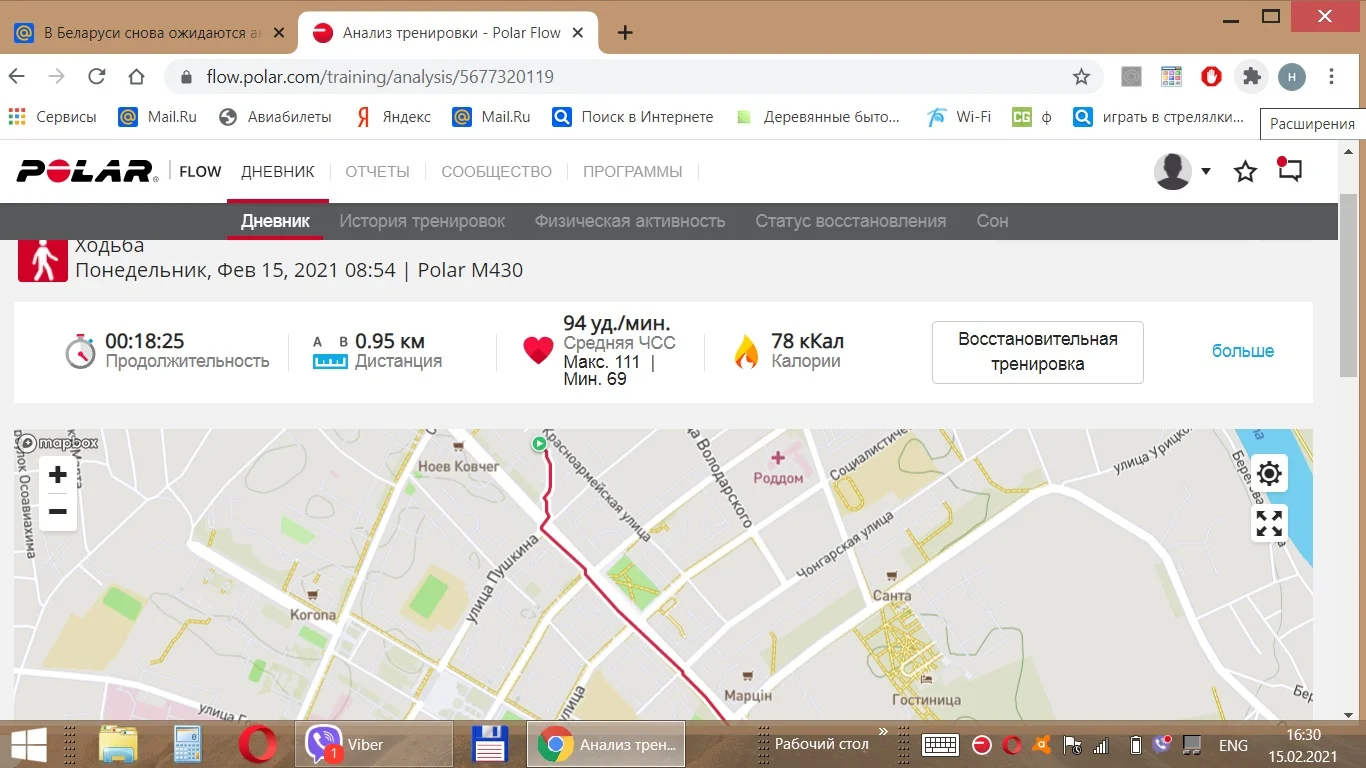The width and height of the screenshot is (1366, 768).
Task: Open the ПРОГРАММЫ menu item
Action: (x=633, y=172)
